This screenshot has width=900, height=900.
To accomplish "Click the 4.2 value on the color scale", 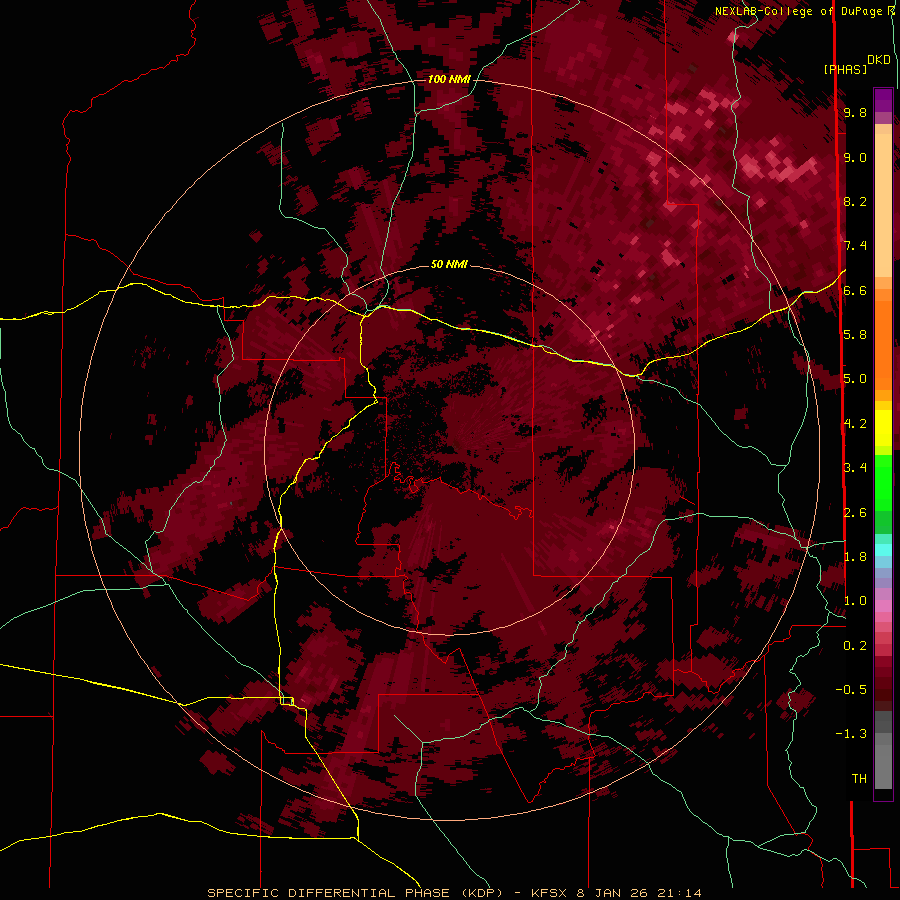I will tap(855, 424).
